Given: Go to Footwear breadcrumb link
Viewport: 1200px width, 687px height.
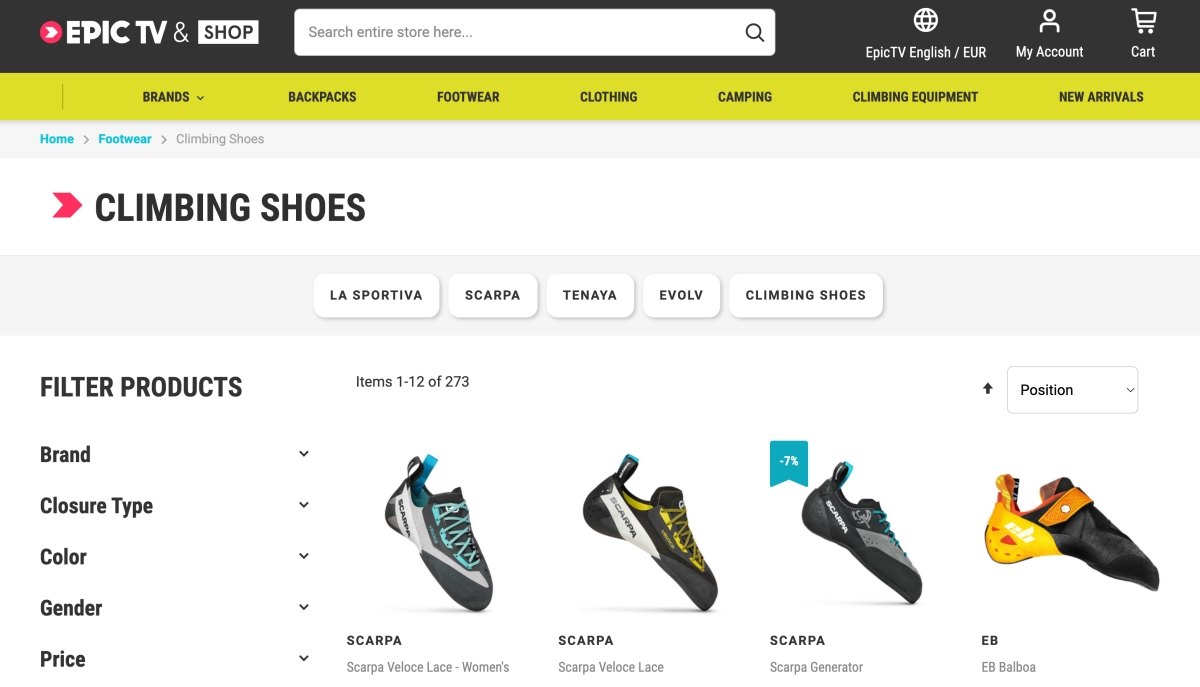Looking at the screenshot, I should [x=125, y=139].
